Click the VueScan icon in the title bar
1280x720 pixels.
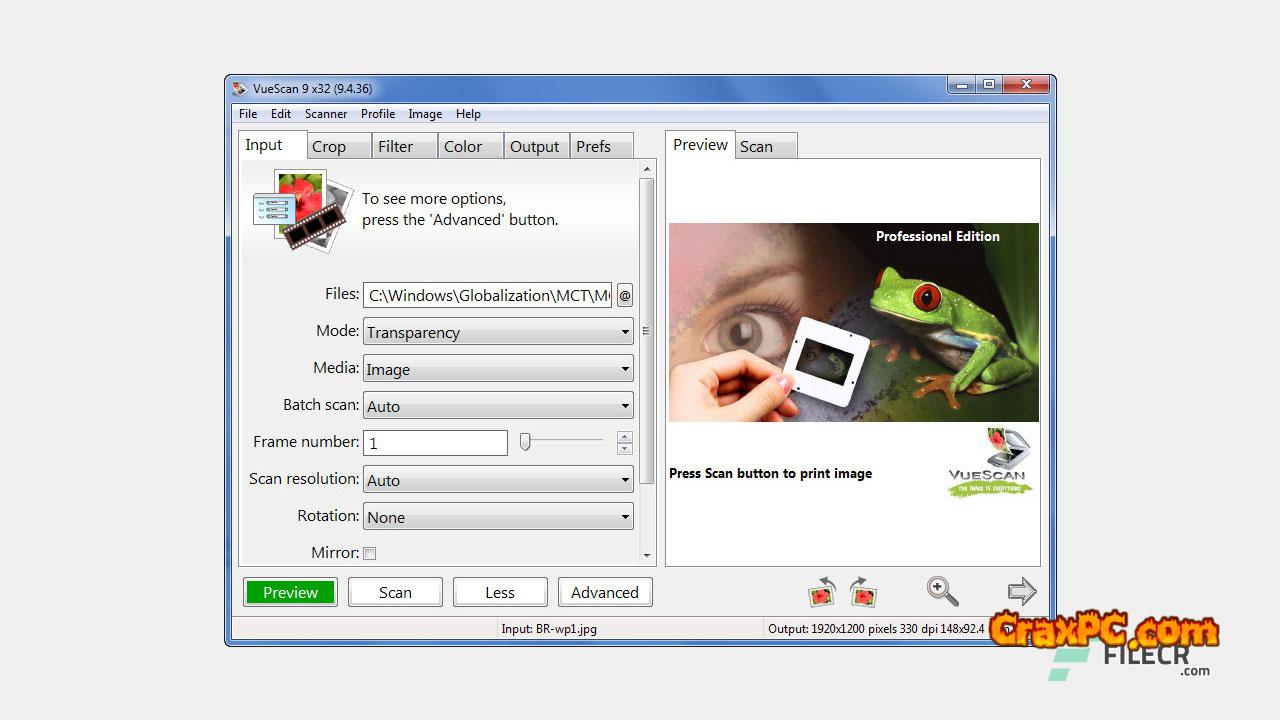pos(239,88)
